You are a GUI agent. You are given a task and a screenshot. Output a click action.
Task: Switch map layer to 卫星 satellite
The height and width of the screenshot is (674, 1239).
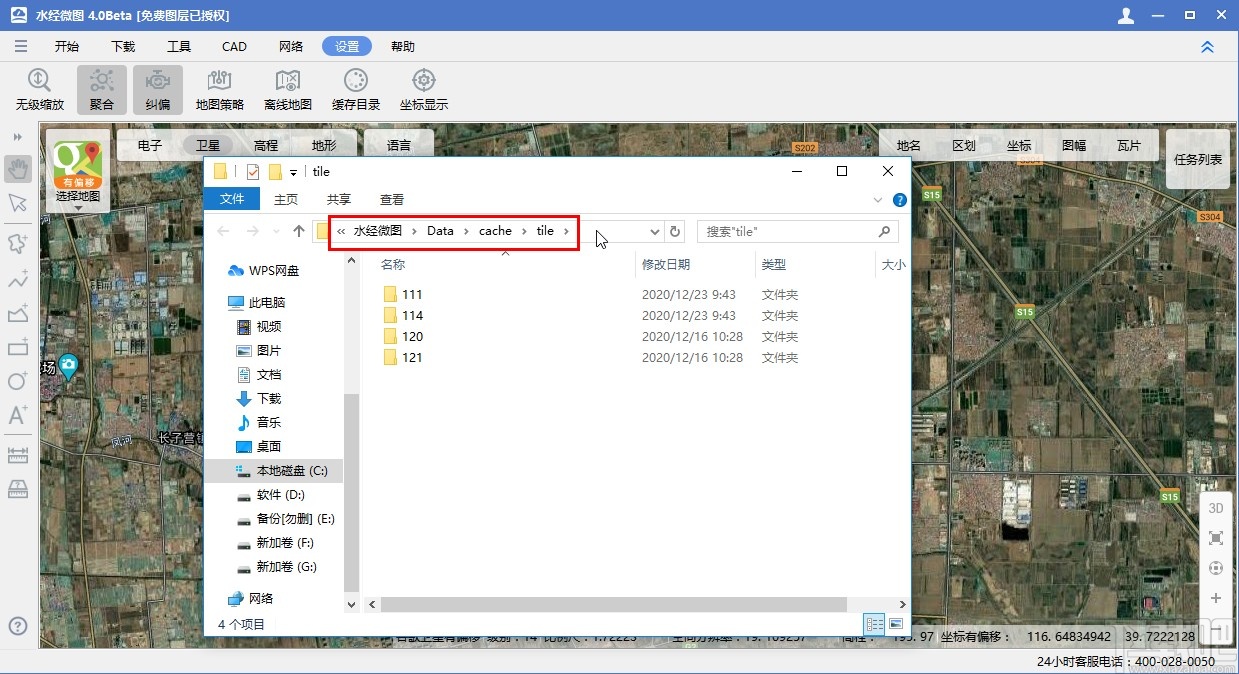pyautogui.click(x=207, y=145)
